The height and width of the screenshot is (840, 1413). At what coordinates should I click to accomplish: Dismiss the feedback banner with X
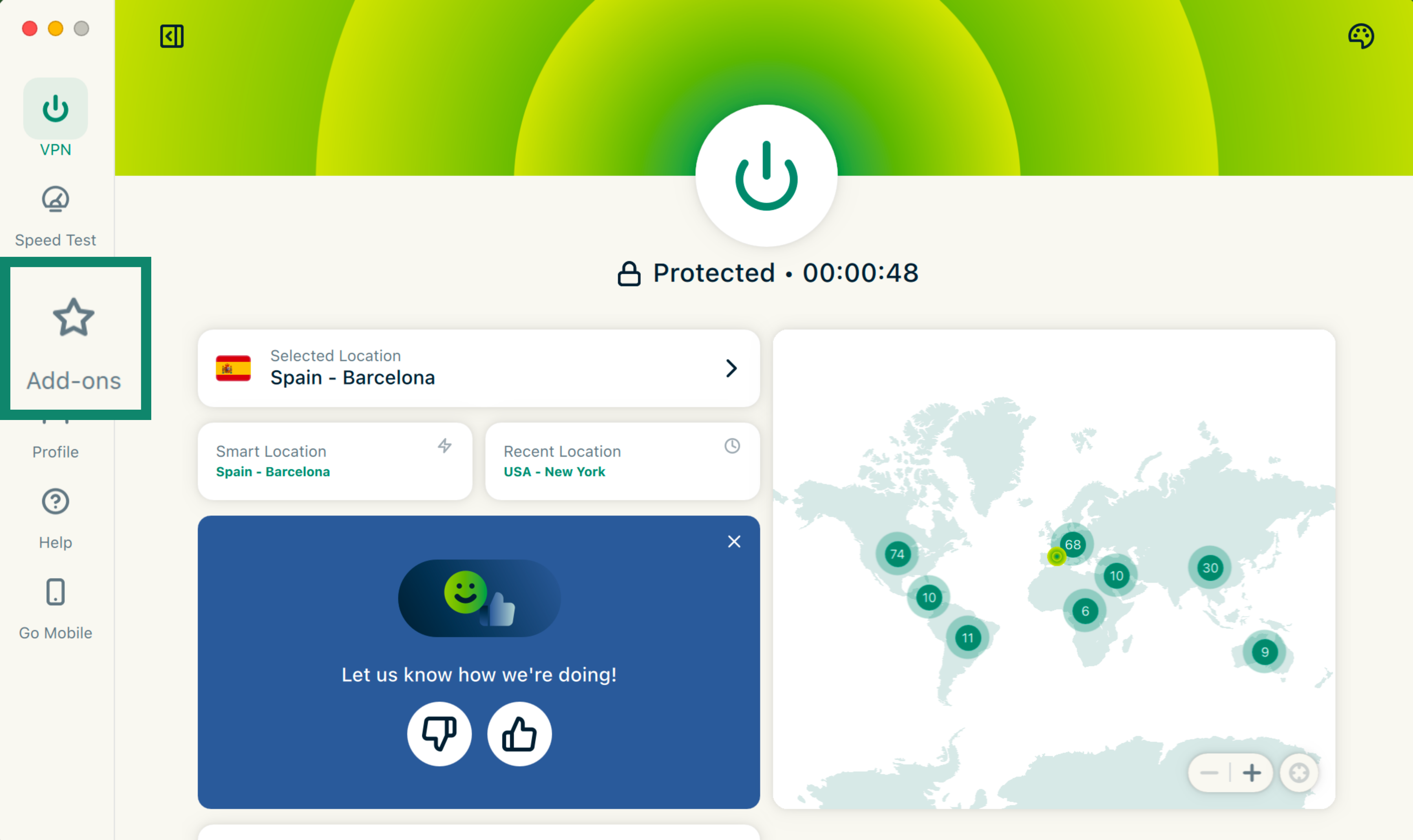click(734, 542)
